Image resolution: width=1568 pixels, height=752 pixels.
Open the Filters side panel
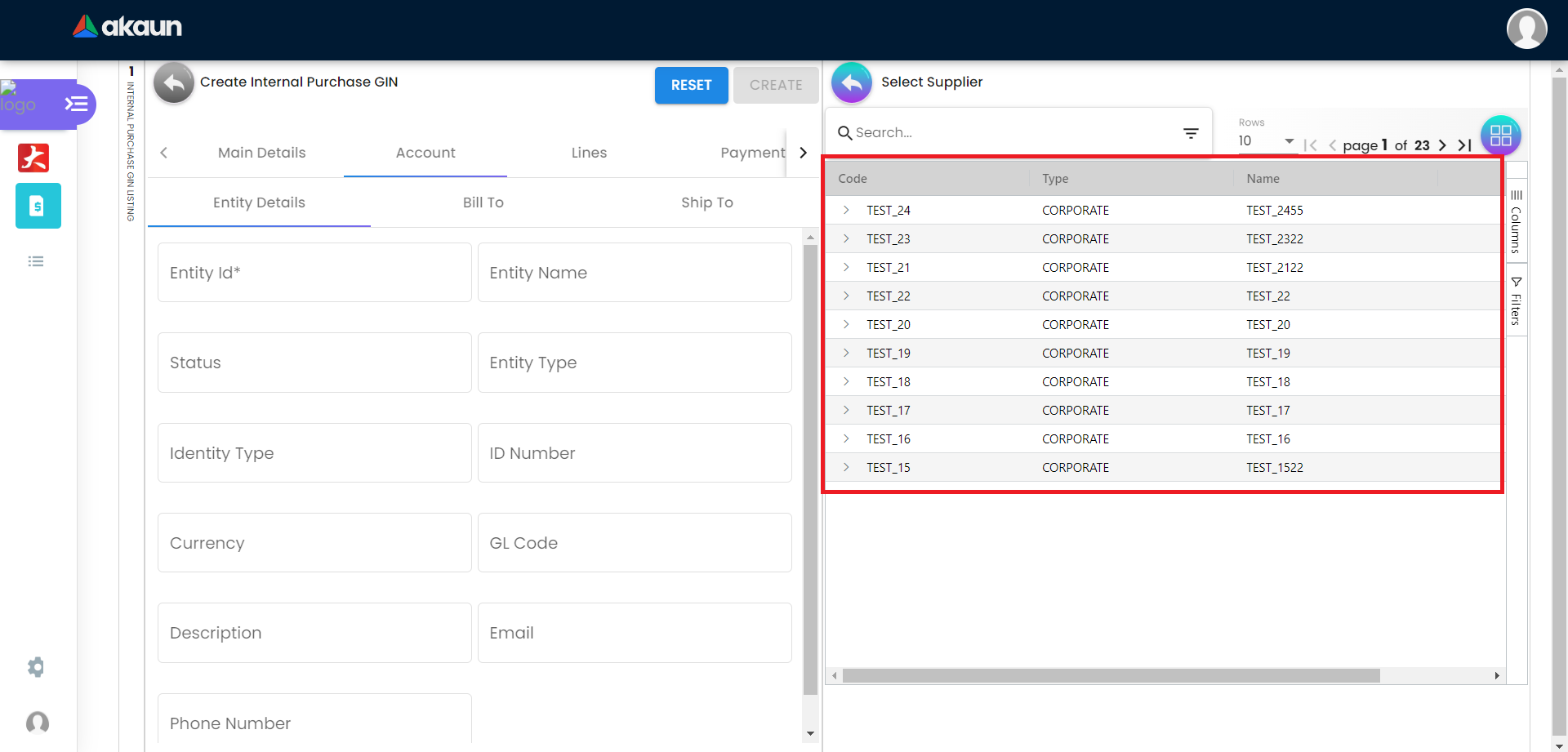point(1516,301)
